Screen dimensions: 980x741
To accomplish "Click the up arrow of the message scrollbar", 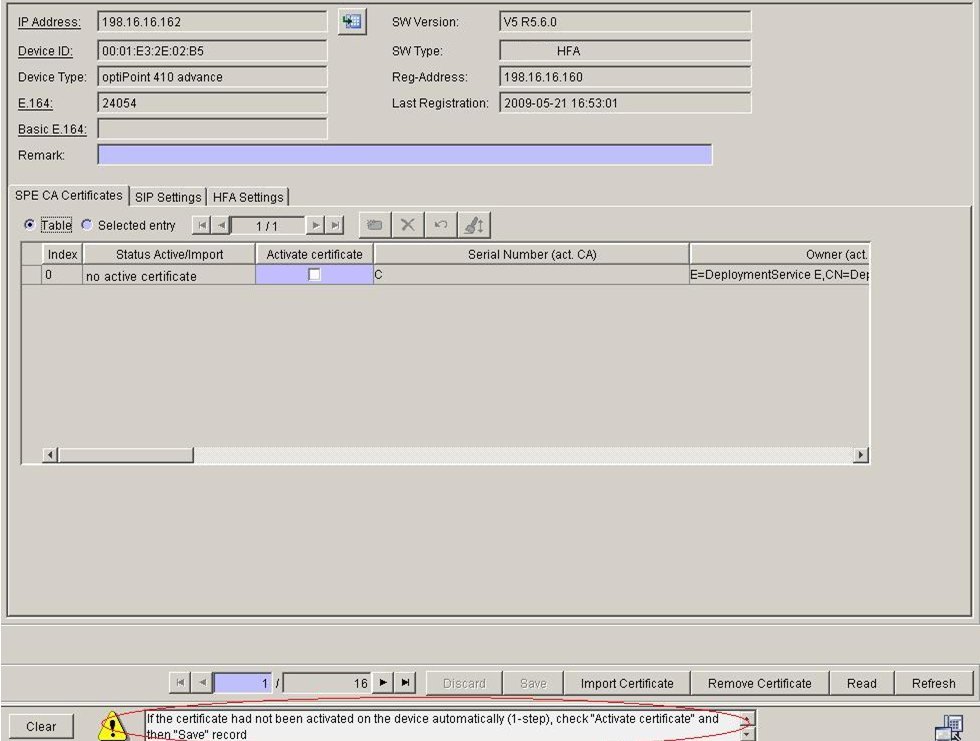I will [747, 717].
